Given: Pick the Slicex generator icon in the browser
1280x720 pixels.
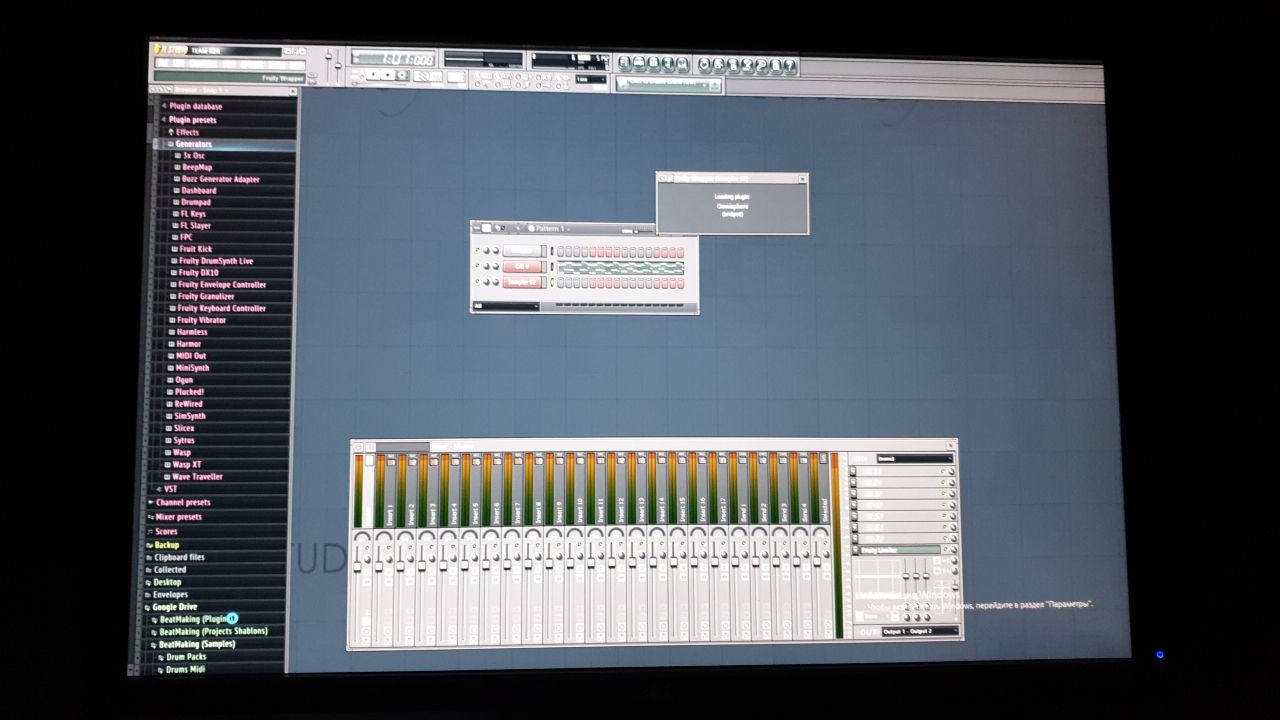Looking at the screenshot, I should click(168, 428).
